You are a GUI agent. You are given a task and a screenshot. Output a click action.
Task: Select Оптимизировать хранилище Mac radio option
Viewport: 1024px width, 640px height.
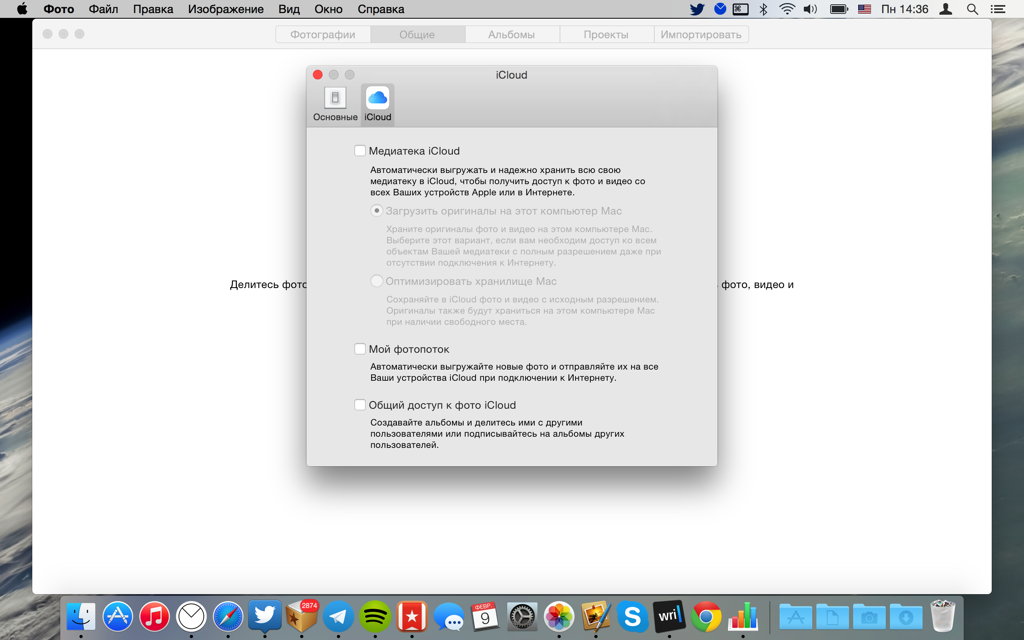pyautogui.click(x=377, y=281)
